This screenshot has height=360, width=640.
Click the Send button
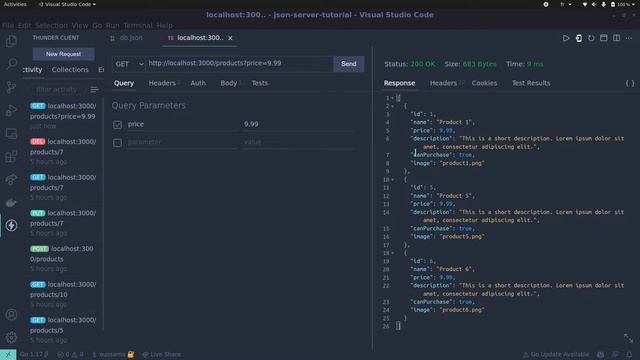(349, 64)
